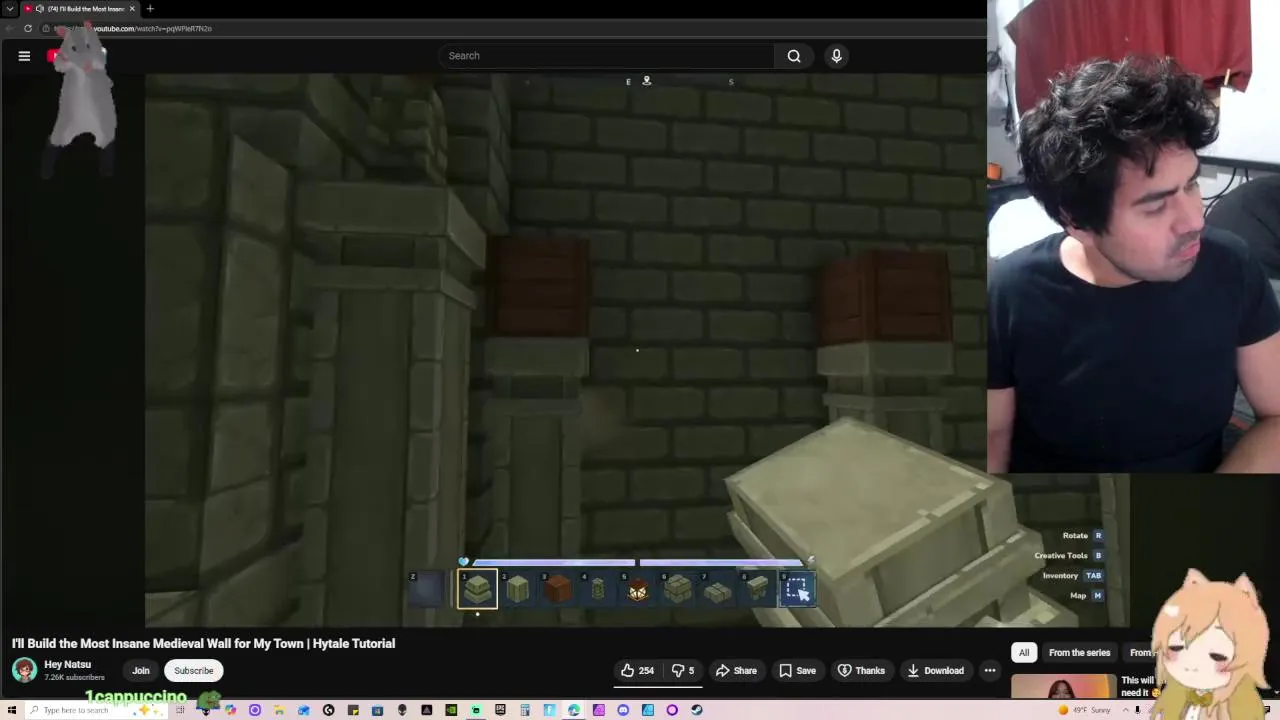Click the taskbar Type here to search box
1280x720 pixels.
tap(95, 710)
